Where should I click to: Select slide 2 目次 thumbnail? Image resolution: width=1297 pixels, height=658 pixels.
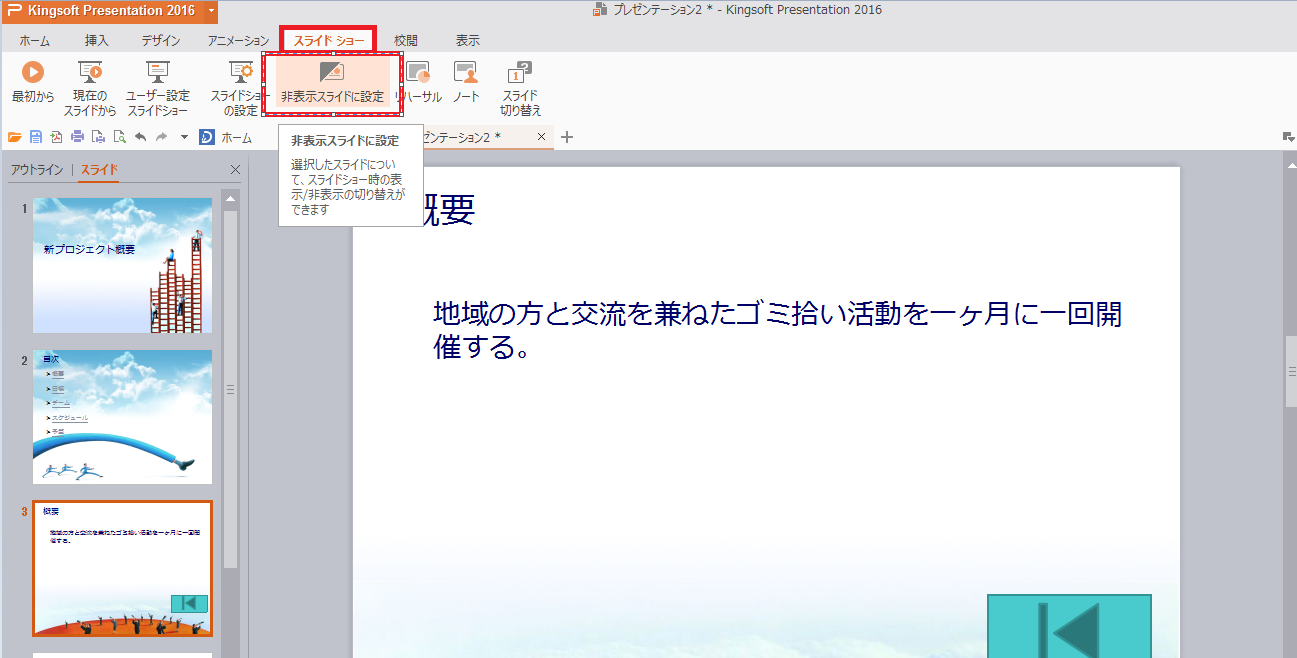point(122,416)
